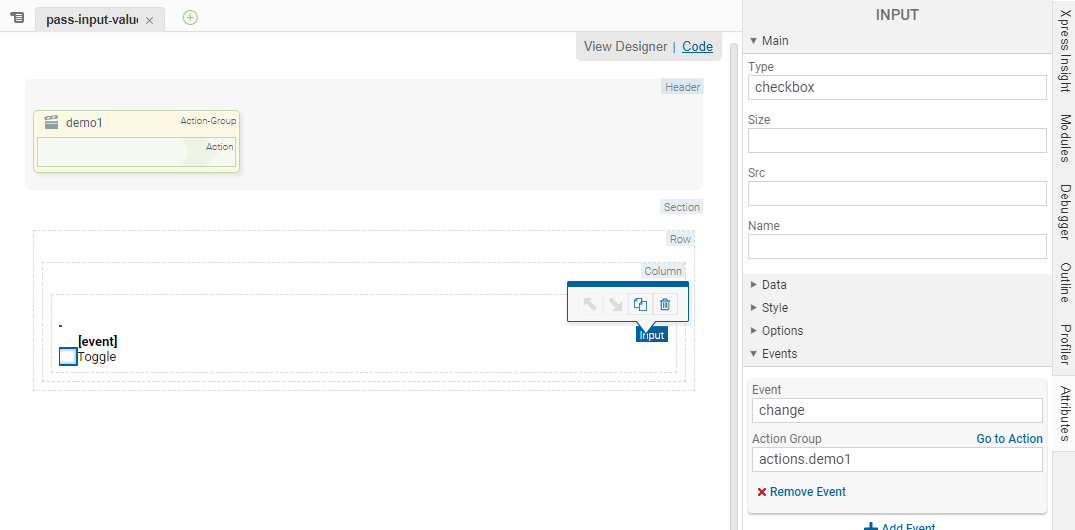Click the move up-left arrow icon

click(x=590, y=304)
